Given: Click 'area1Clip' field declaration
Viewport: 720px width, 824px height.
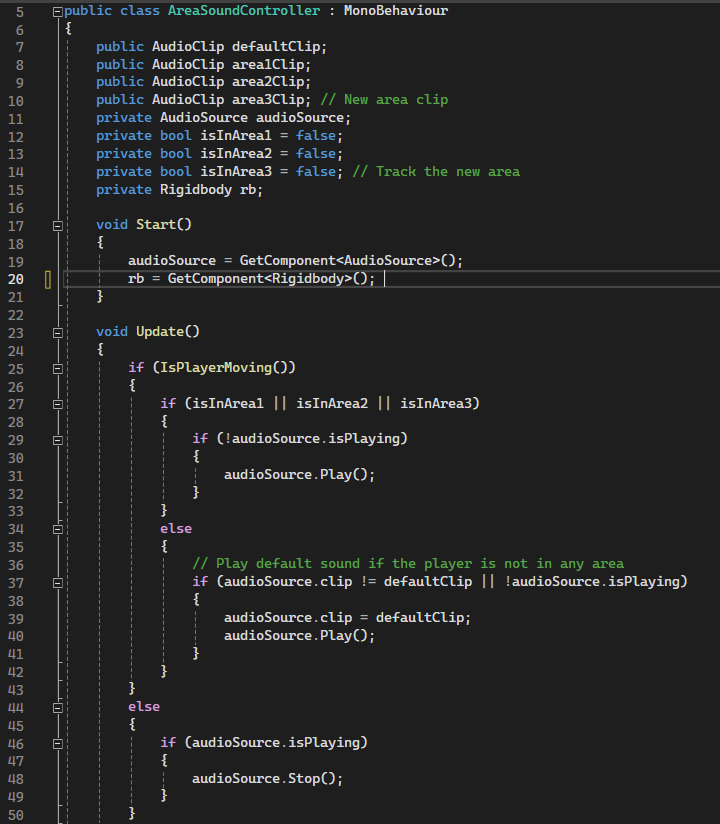Looking at the screenshot, I should (268, 65).
